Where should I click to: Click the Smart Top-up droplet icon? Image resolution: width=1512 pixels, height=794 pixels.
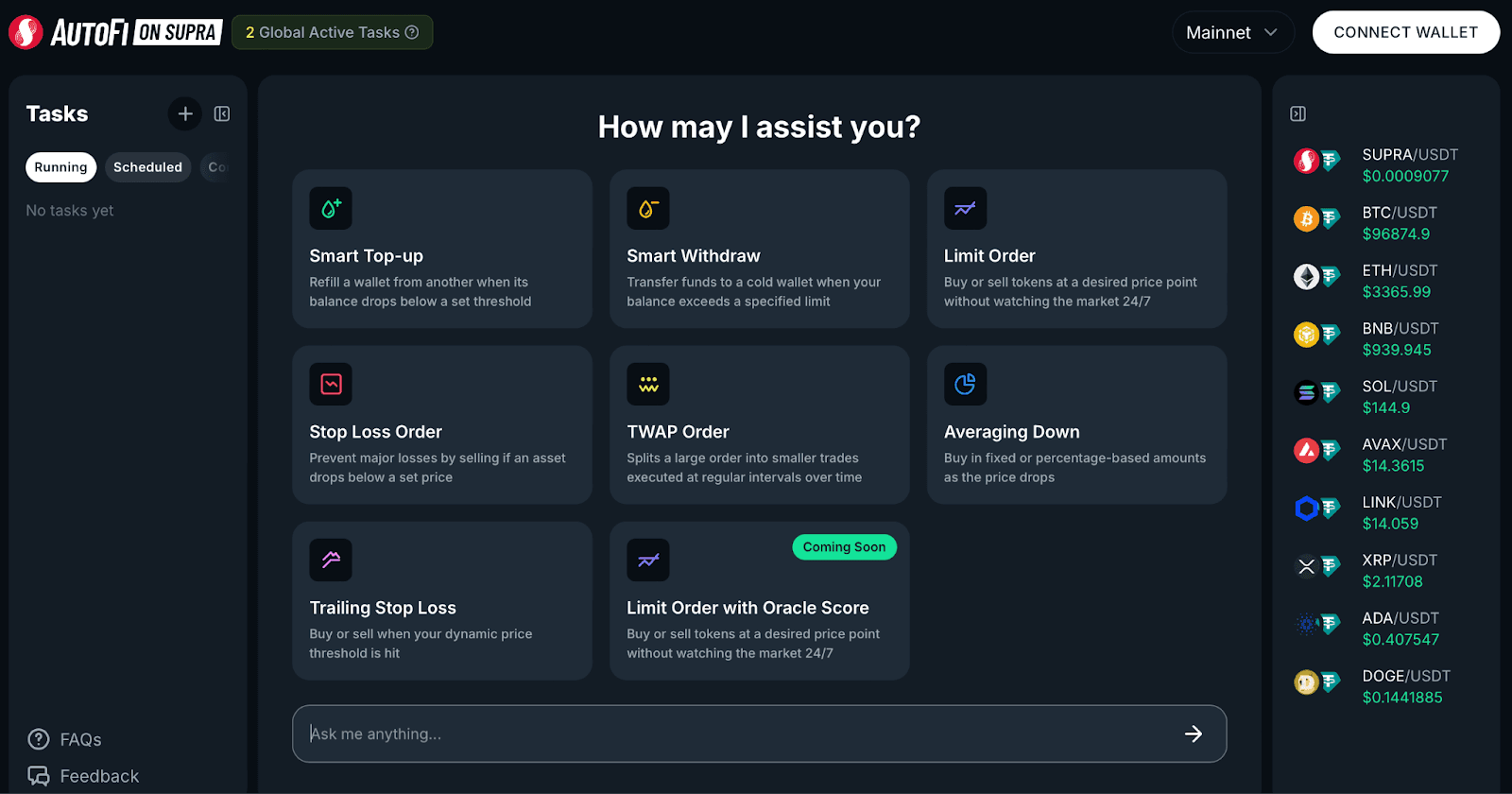[x=331, y=209]
